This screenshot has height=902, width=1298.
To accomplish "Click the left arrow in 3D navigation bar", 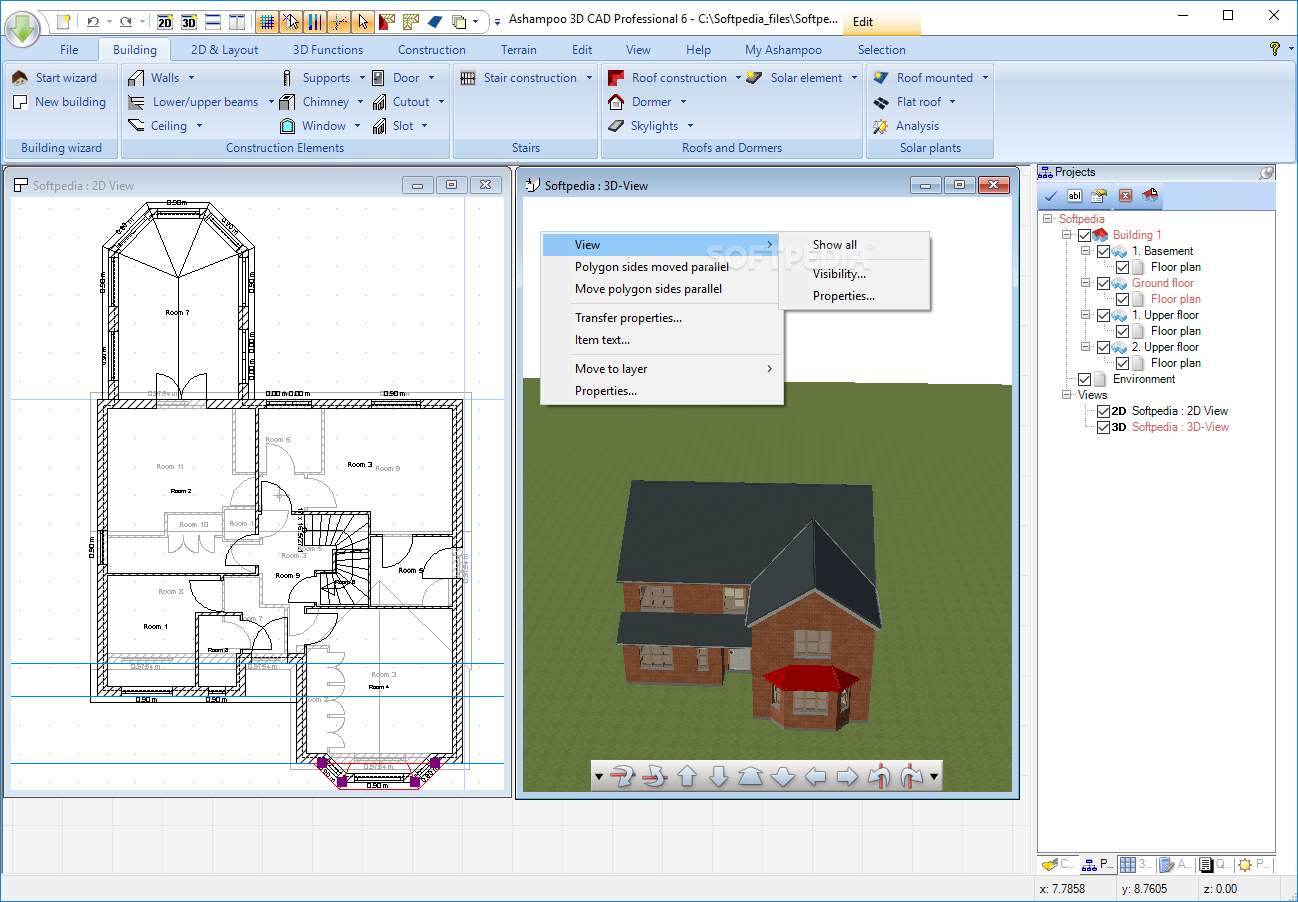I will pos(815,776).
